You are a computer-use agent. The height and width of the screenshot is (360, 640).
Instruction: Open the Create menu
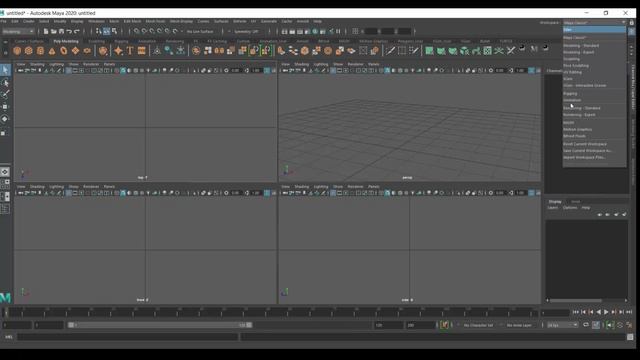[29, 21]
